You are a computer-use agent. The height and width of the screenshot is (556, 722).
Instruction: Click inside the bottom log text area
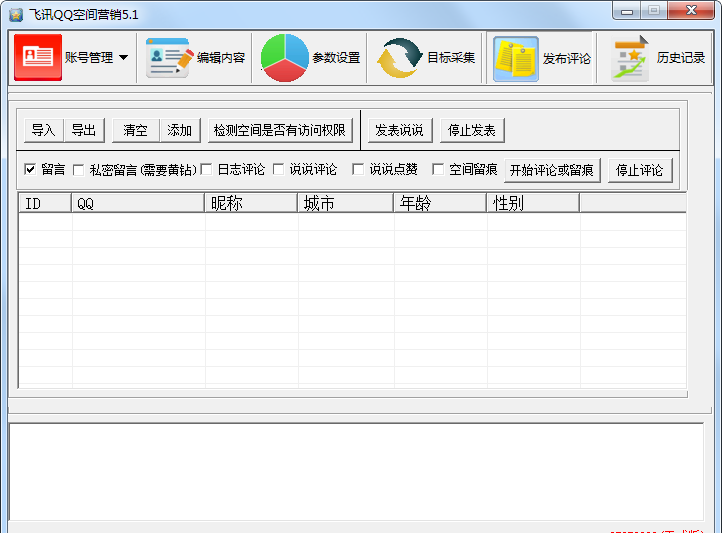[x=356, y=472]
